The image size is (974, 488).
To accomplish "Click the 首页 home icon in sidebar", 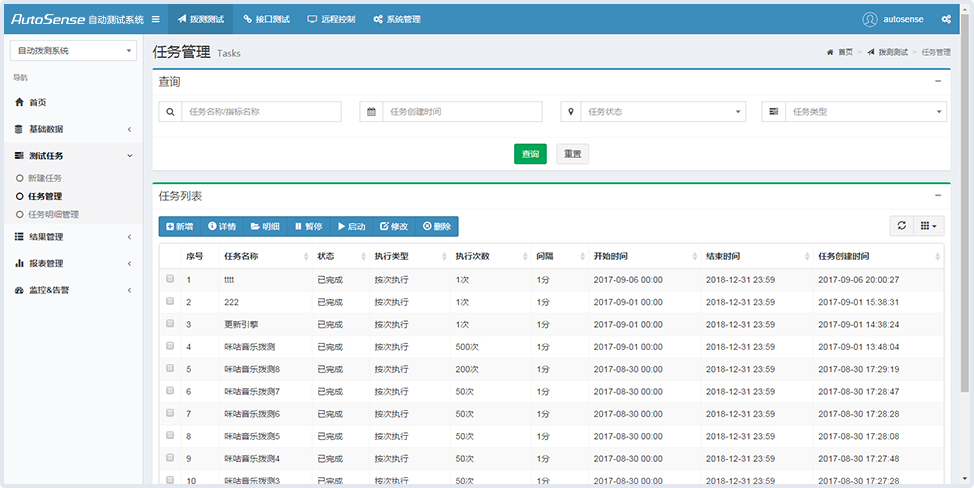I will click(19, 102).
